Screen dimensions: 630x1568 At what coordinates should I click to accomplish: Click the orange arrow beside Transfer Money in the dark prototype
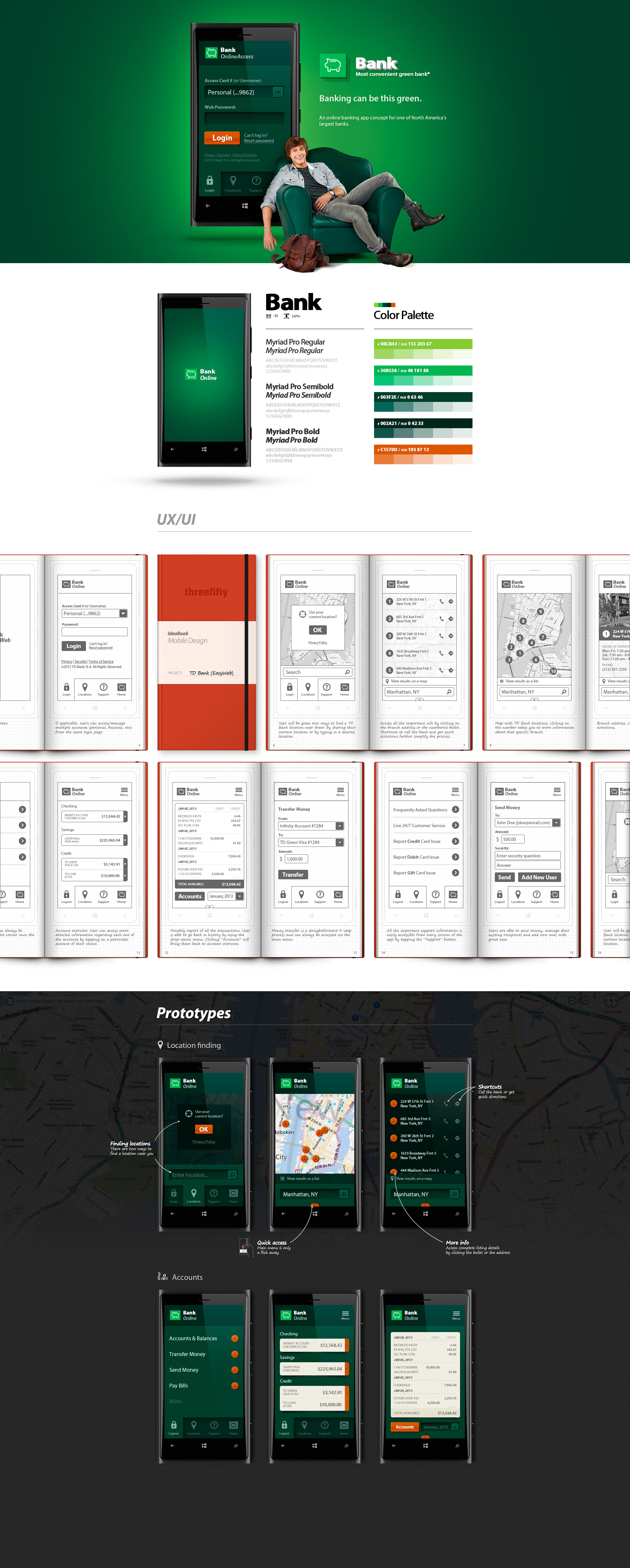[x=234, y=1354]
